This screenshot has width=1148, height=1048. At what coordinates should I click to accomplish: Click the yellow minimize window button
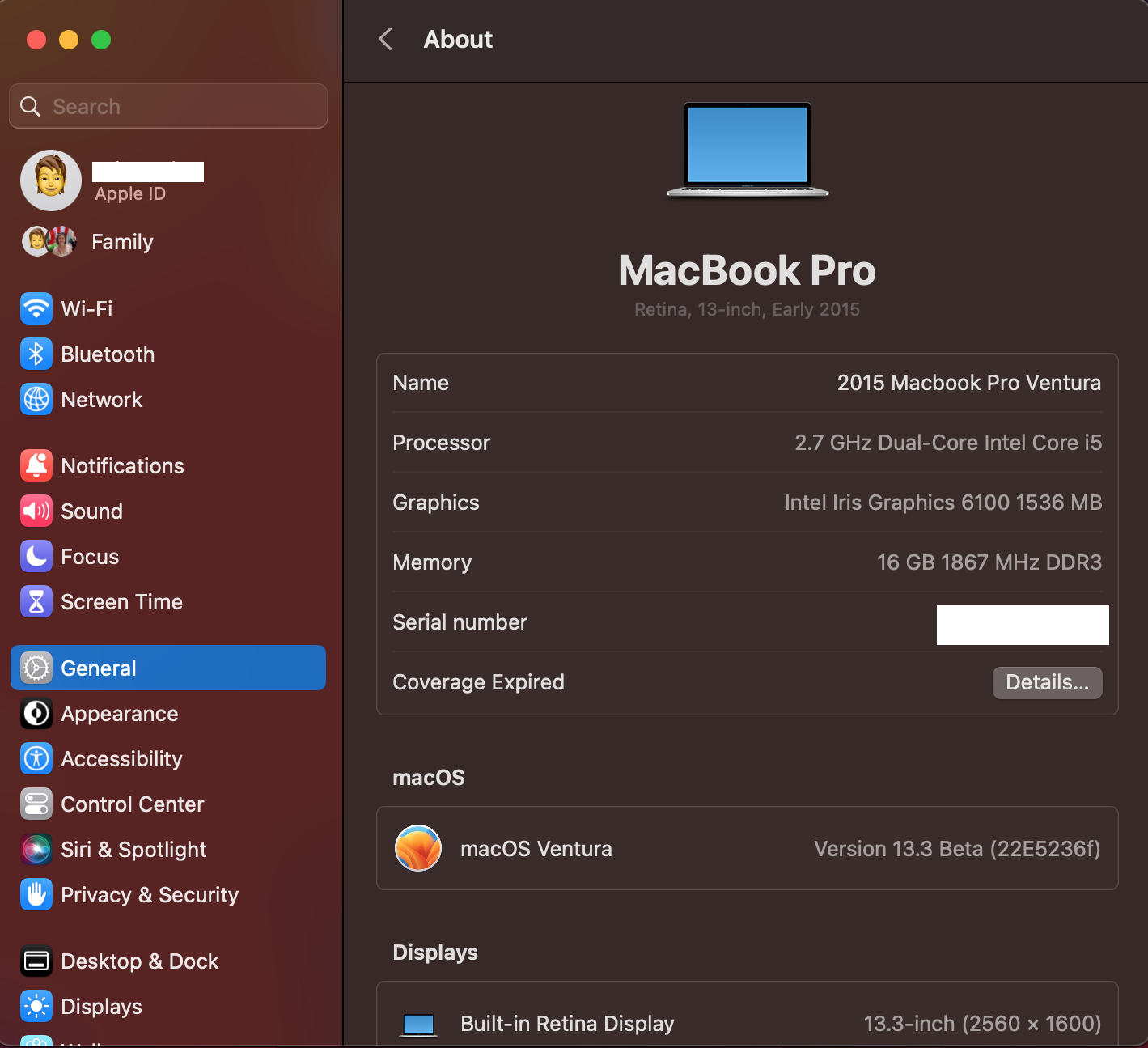pyautogui.click(x=69, y=39)
